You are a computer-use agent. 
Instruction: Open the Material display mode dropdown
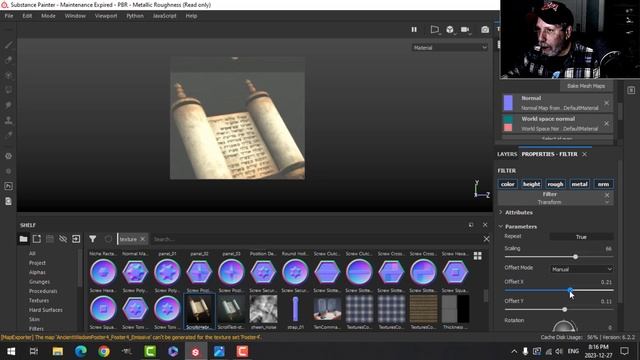point(449,48)
